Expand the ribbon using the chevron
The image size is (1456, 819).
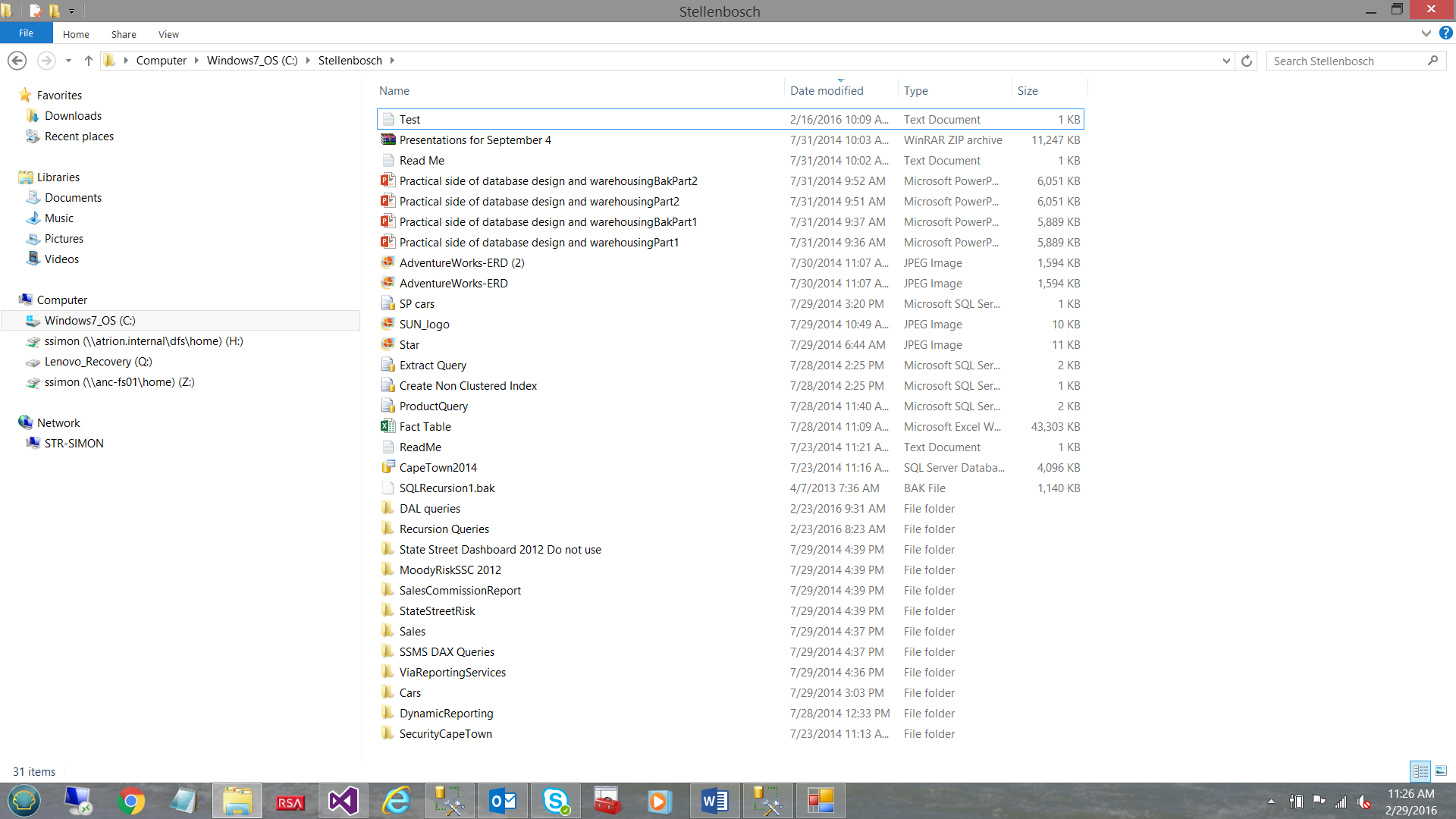[x=1426, y=33]
